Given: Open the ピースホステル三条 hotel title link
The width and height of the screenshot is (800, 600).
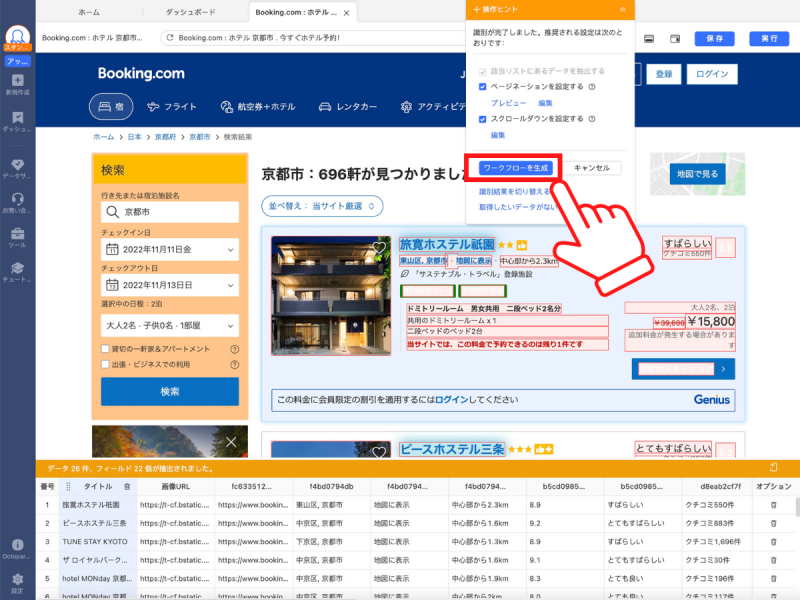Looking at the screenshot, I should coord(452,449).
